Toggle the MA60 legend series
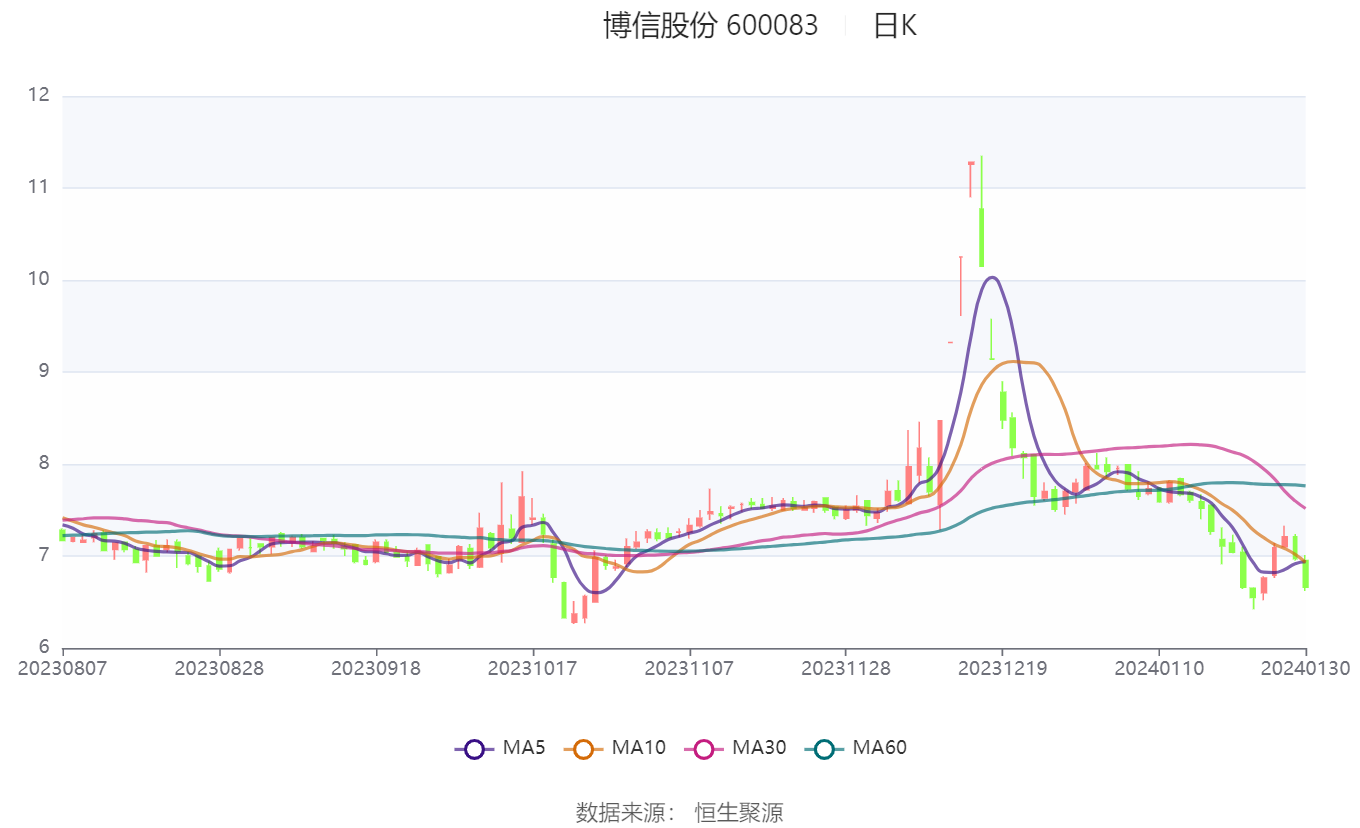The image size is (1360, 828). click(x=855, y=747)
